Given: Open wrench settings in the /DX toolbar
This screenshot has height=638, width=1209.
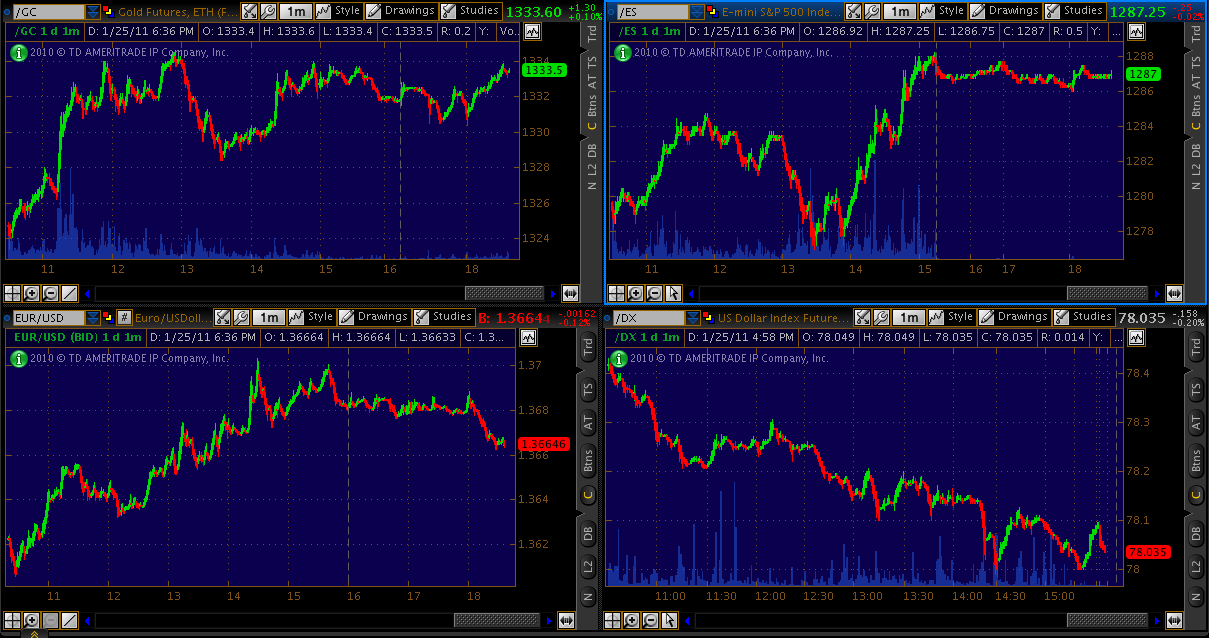Looking at the screenshot, I should point(880,317).
